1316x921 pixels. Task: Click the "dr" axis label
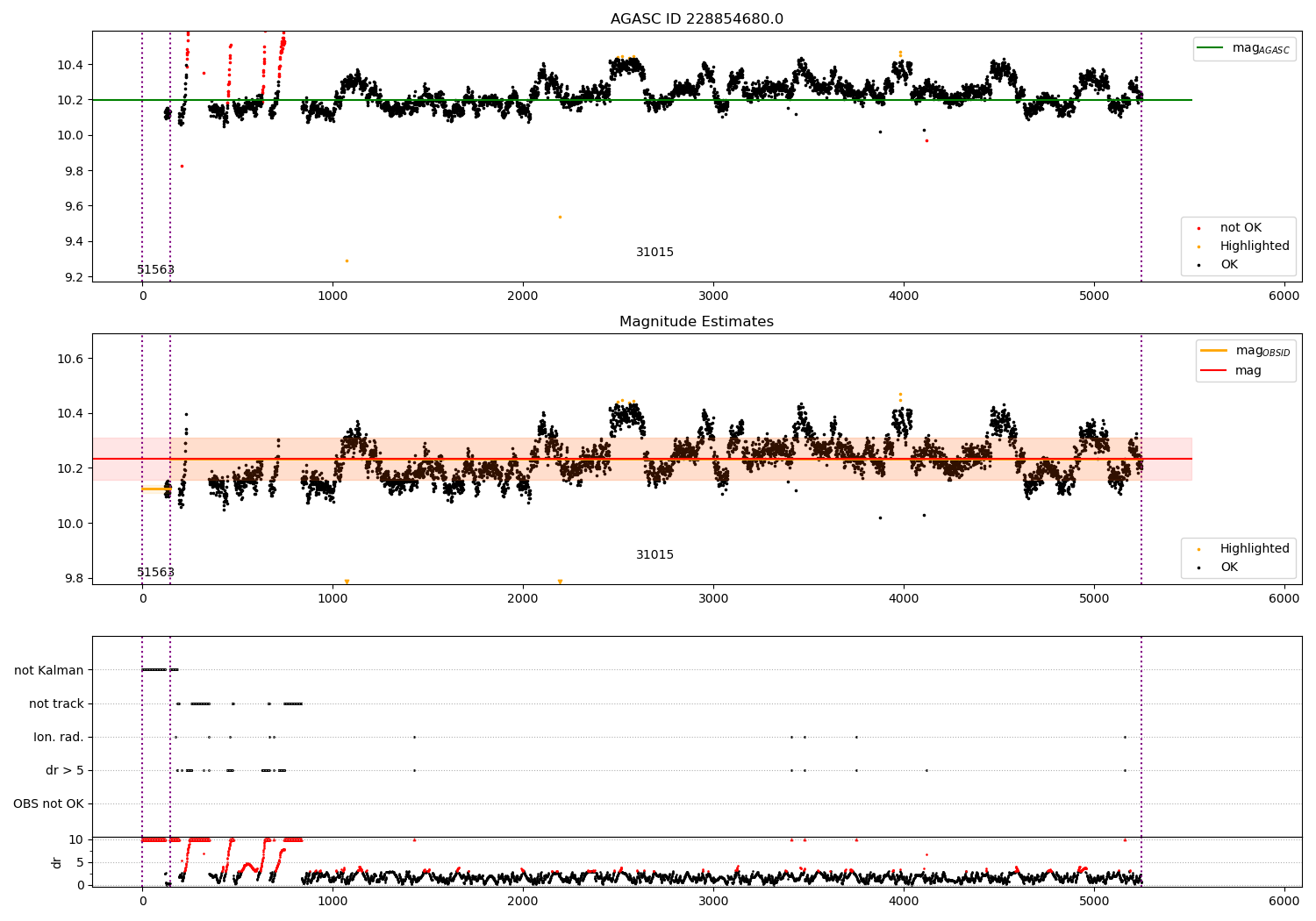click(x=57, y=862)
